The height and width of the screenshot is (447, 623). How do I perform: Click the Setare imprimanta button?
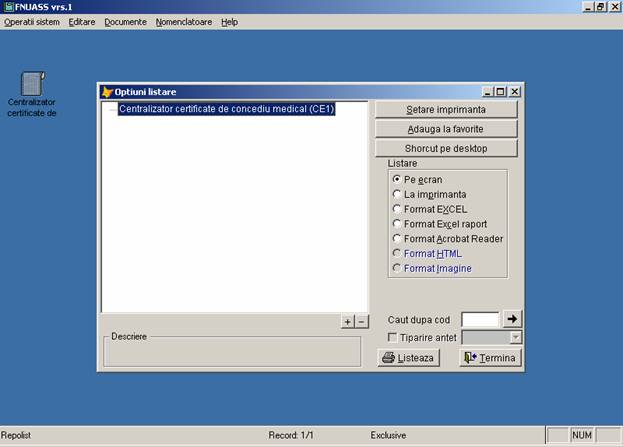446,109
